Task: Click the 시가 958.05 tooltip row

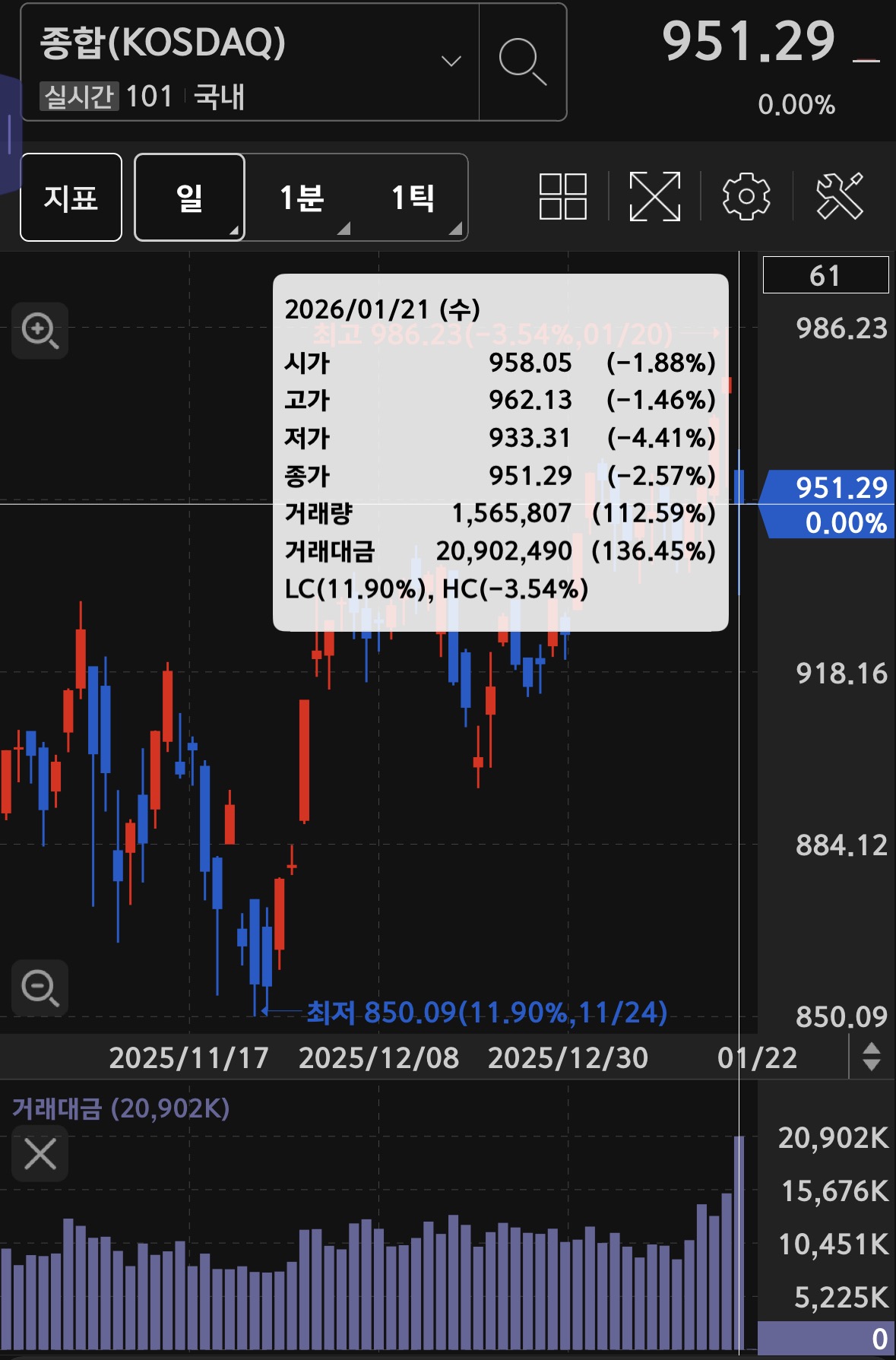Action: click(500, 363)
